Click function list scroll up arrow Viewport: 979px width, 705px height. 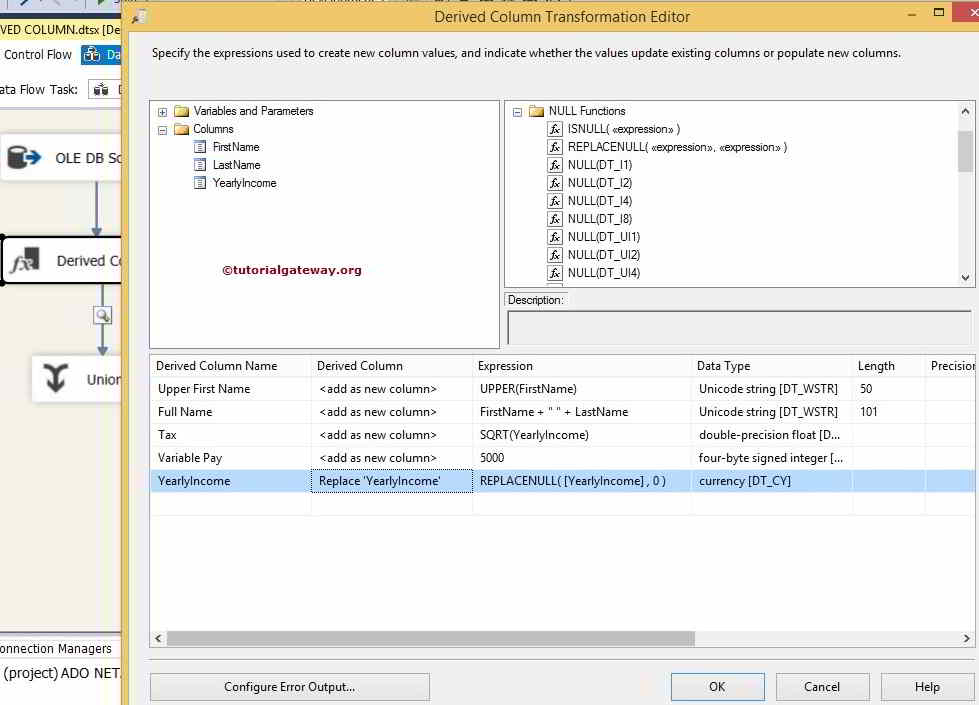pos(965,112)
